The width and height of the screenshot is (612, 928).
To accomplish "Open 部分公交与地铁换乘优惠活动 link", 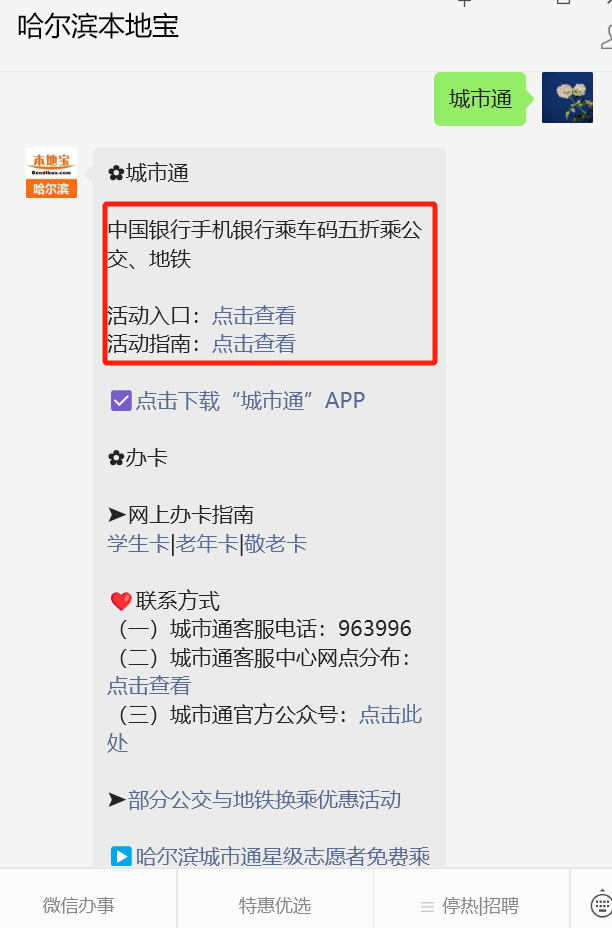I will [265, 800].
